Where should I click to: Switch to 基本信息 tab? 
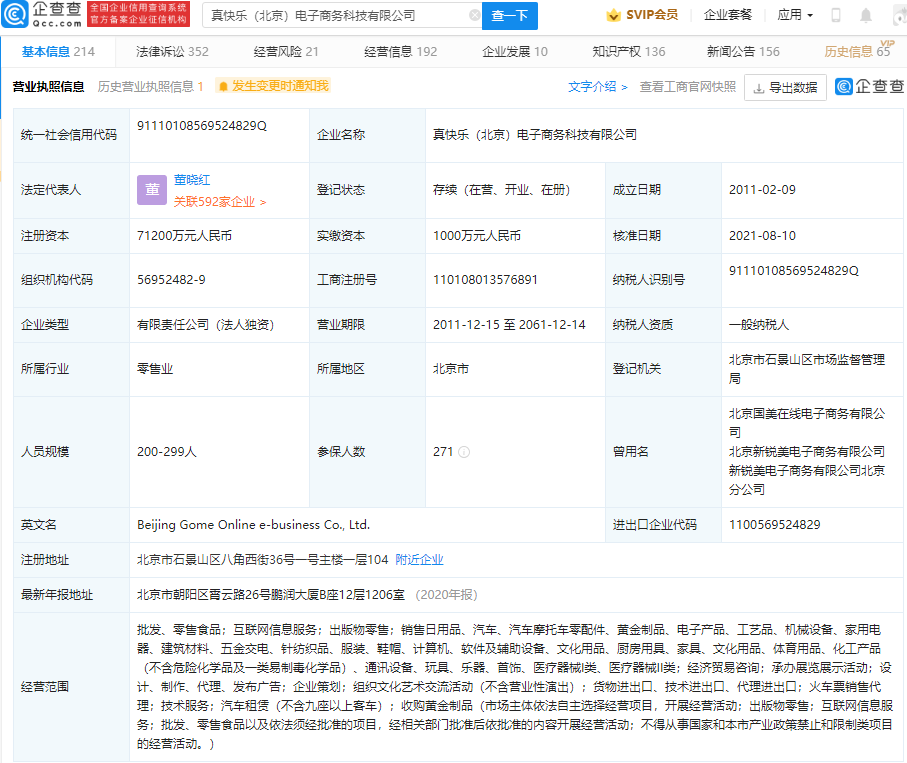(x=58, y=52)
